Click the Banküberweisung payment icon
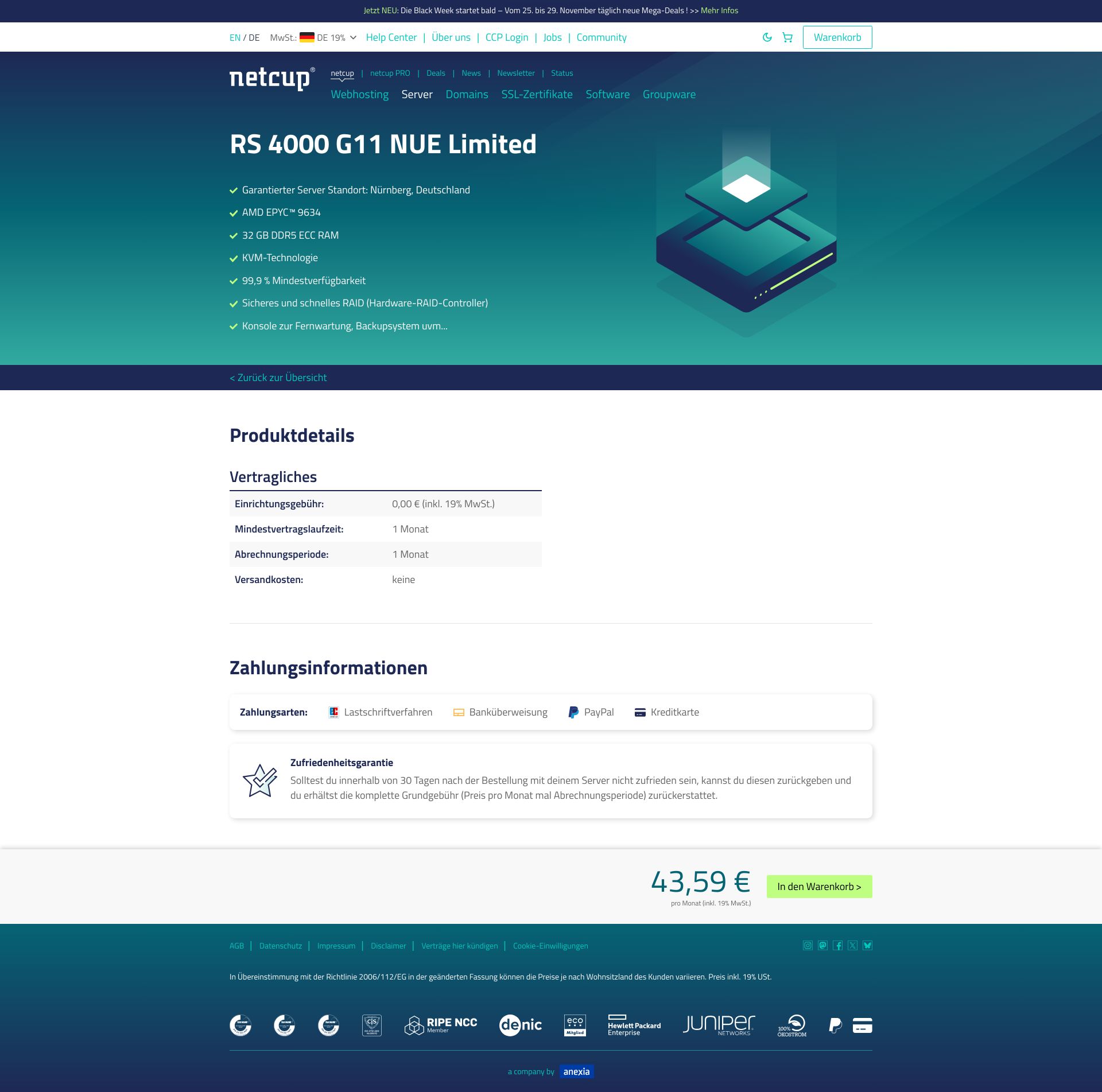1102x1092 pixels. pyautogui.click(x=459, y=713)
